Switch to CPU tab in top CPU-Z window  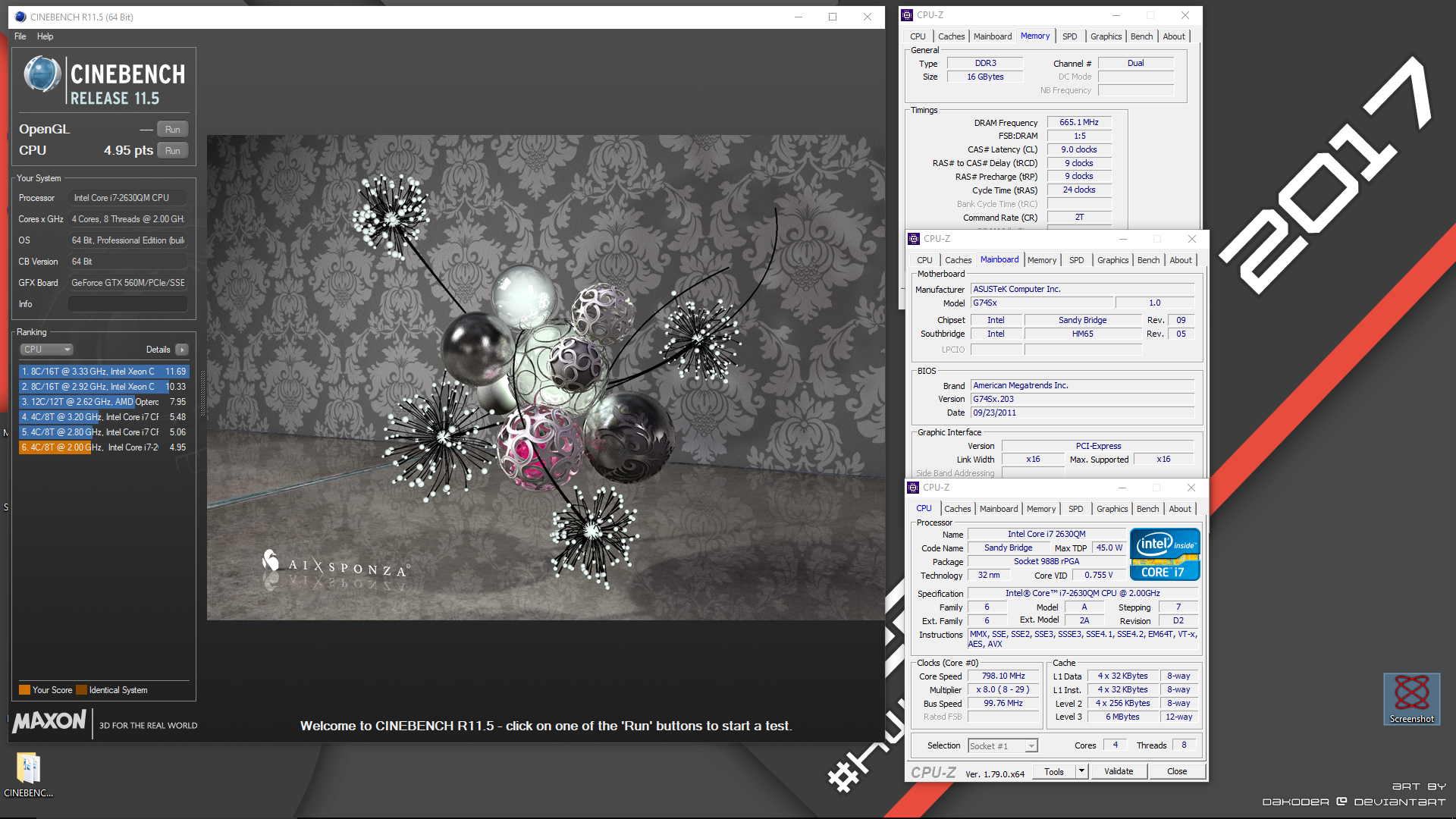918,36
